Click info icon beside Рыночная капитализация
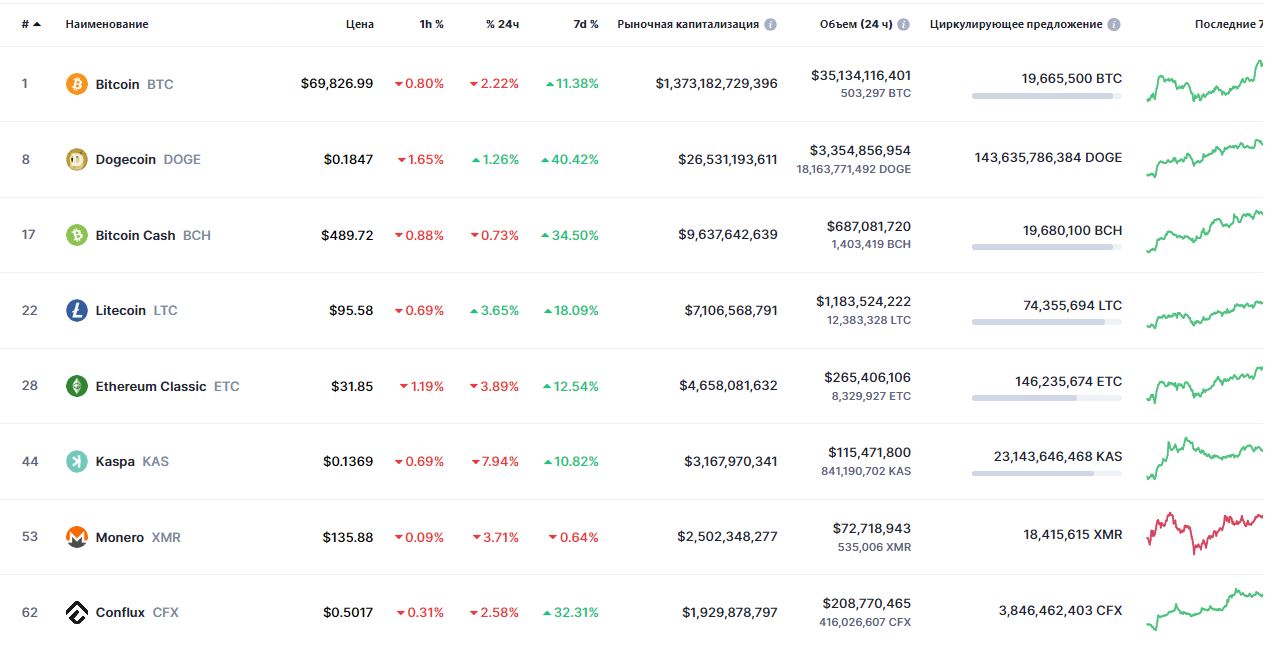1288x649 pixels. tap(770, 24)
